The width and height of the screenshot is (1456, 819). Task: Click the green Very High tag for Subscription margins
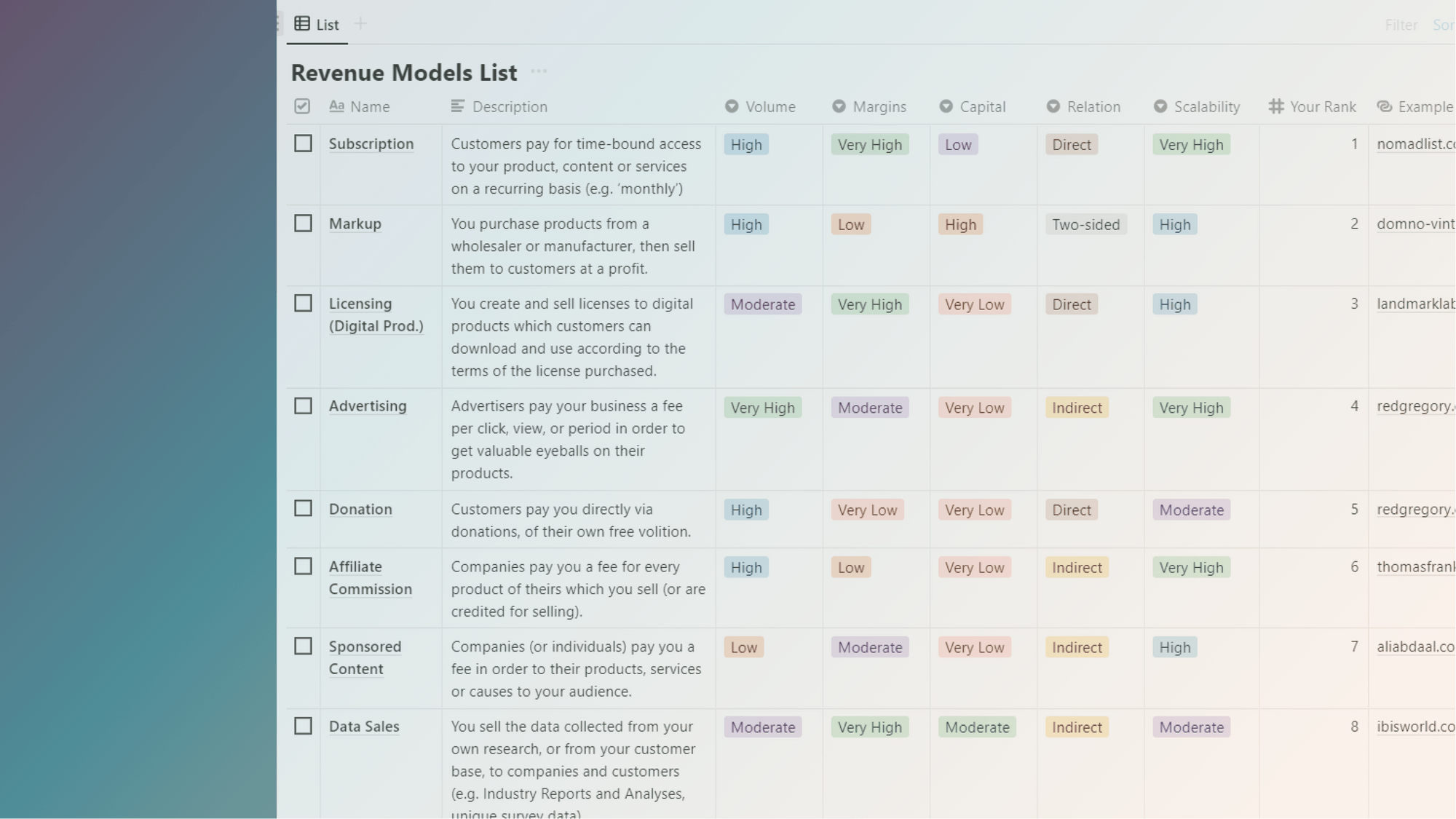click(x=869, y=144)
